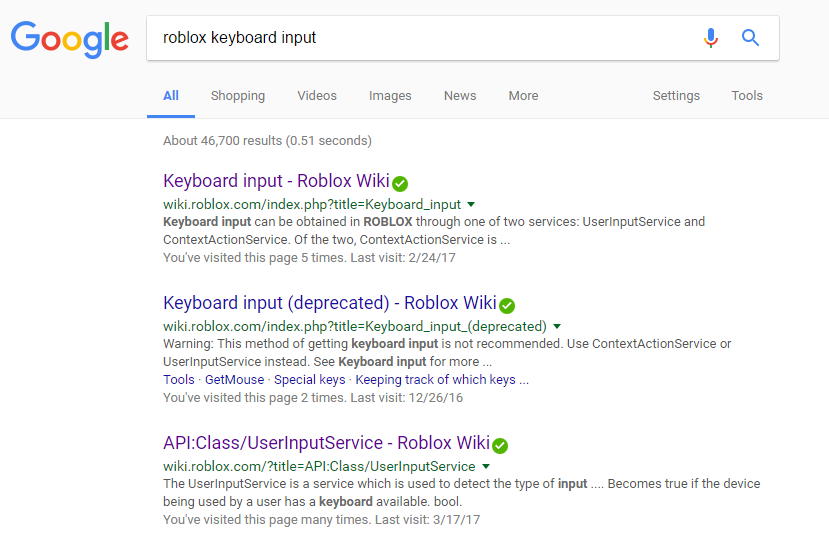
Task: Follow Keeping track of which keys sitelink
Action: 441,380
